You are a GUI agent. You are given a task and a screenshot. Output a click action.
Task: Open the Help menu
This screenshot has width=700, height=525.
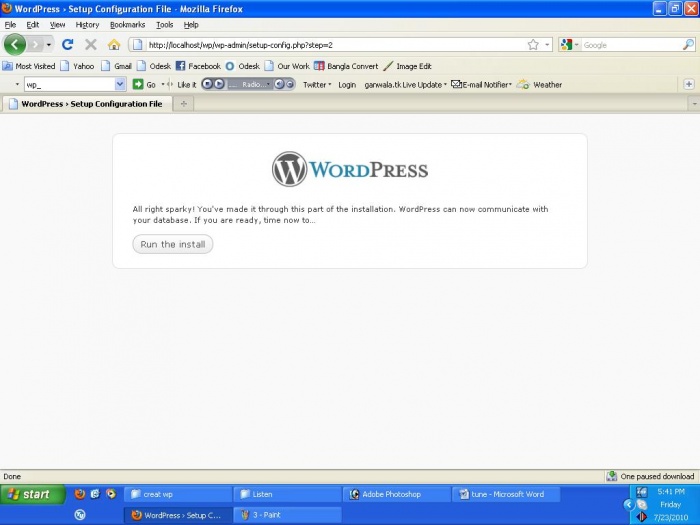pyautogui.click(x=191, y=25)
